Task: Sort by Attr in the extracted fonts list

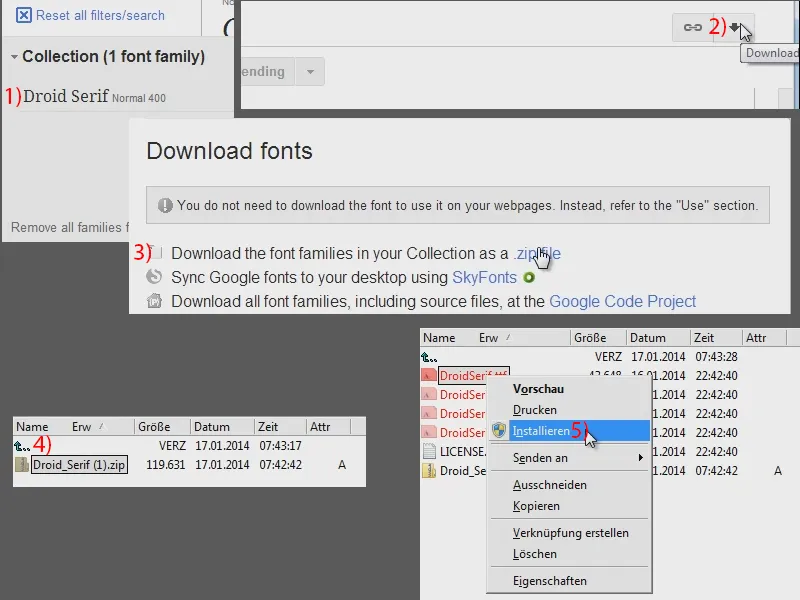Action: [756, 338]
